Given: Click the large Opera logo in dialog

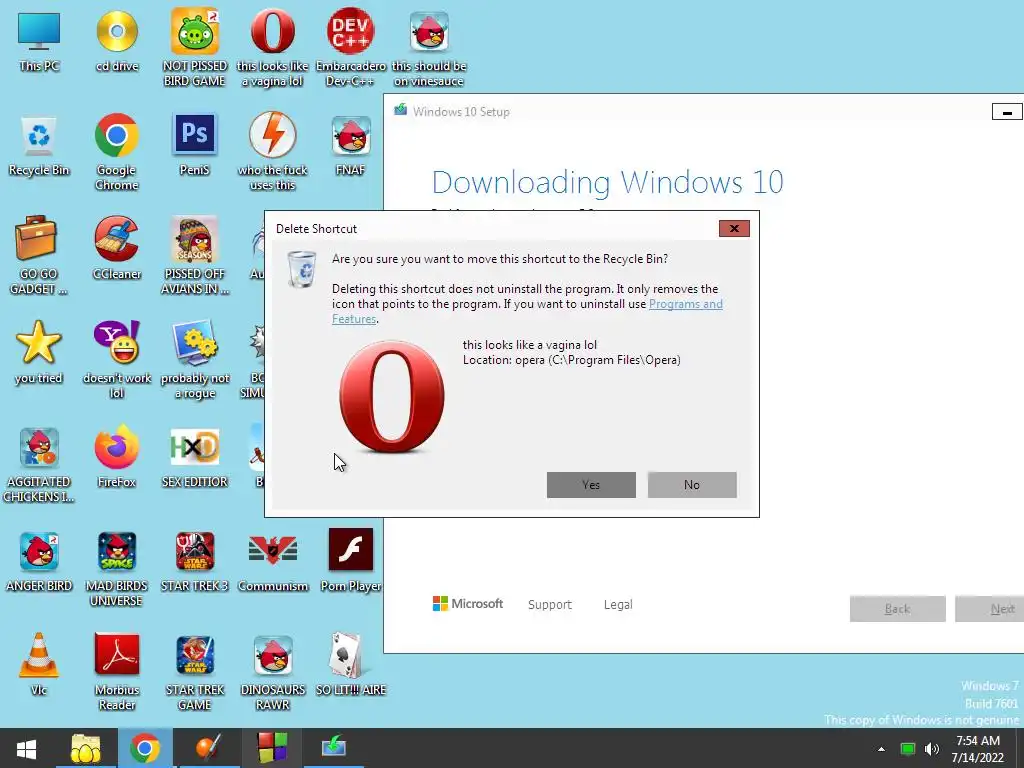Looking at the screenshot, I should pyautogui.click(x=392, y=396).
